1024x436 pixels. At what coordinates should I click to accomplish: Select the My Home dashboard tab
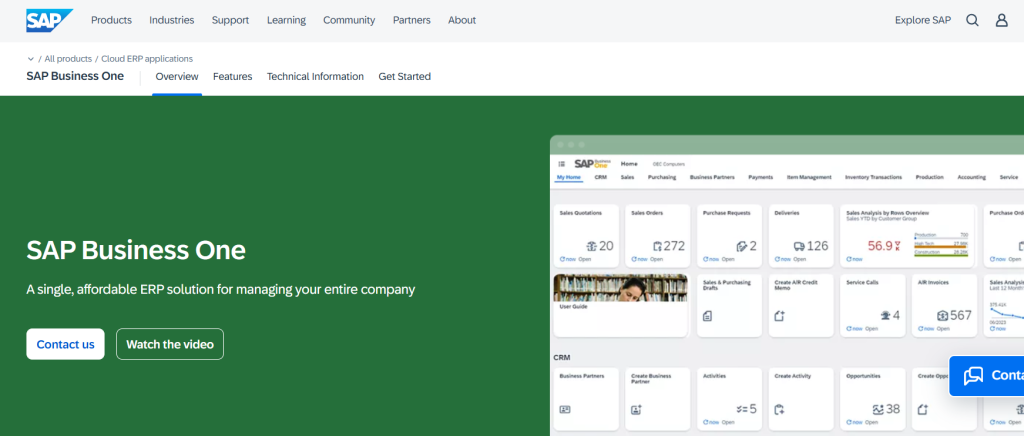click(569, 177)
